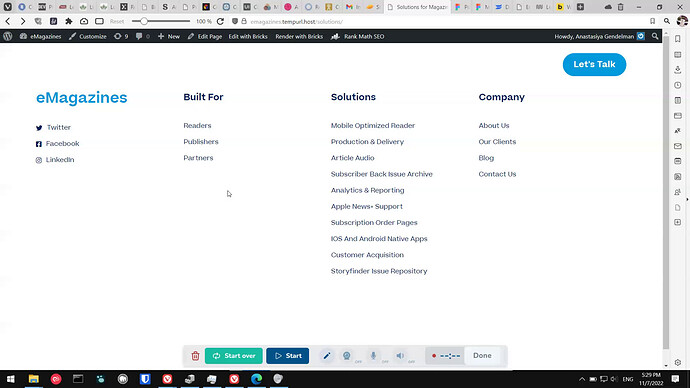This screenshot has width=690, height=388.
Task: Open the mail panel in sidebar
Action: pos(678,146)
